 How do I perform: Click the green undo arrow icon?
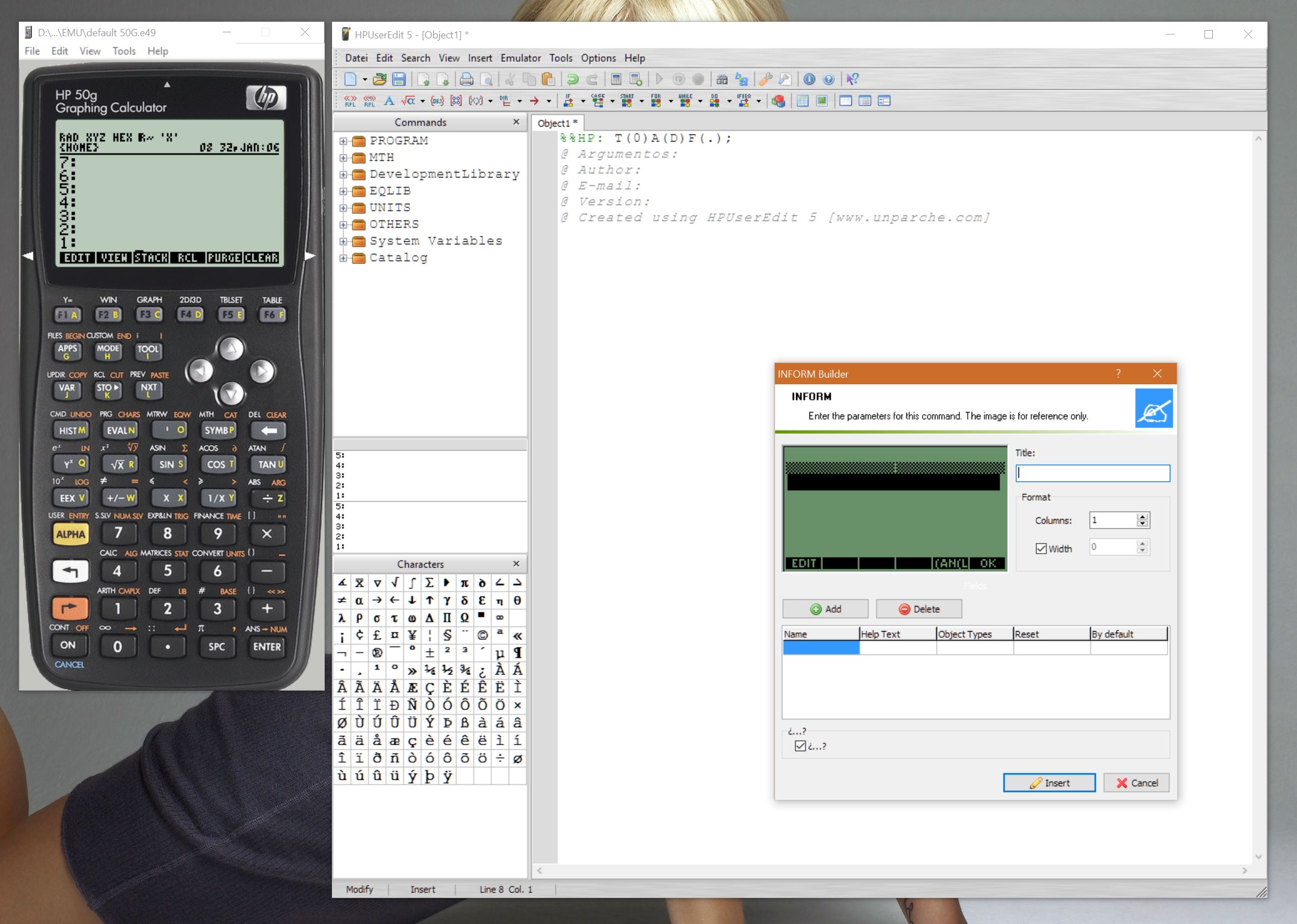(x=573, y=79)
